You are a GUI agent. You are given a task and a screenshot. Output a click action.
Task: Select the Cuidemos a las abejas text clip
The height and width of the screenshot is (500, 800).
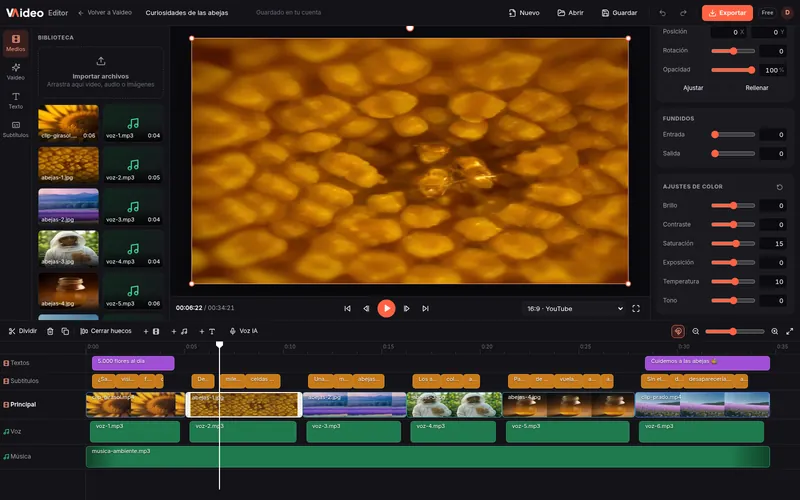[x=707, y=363]
